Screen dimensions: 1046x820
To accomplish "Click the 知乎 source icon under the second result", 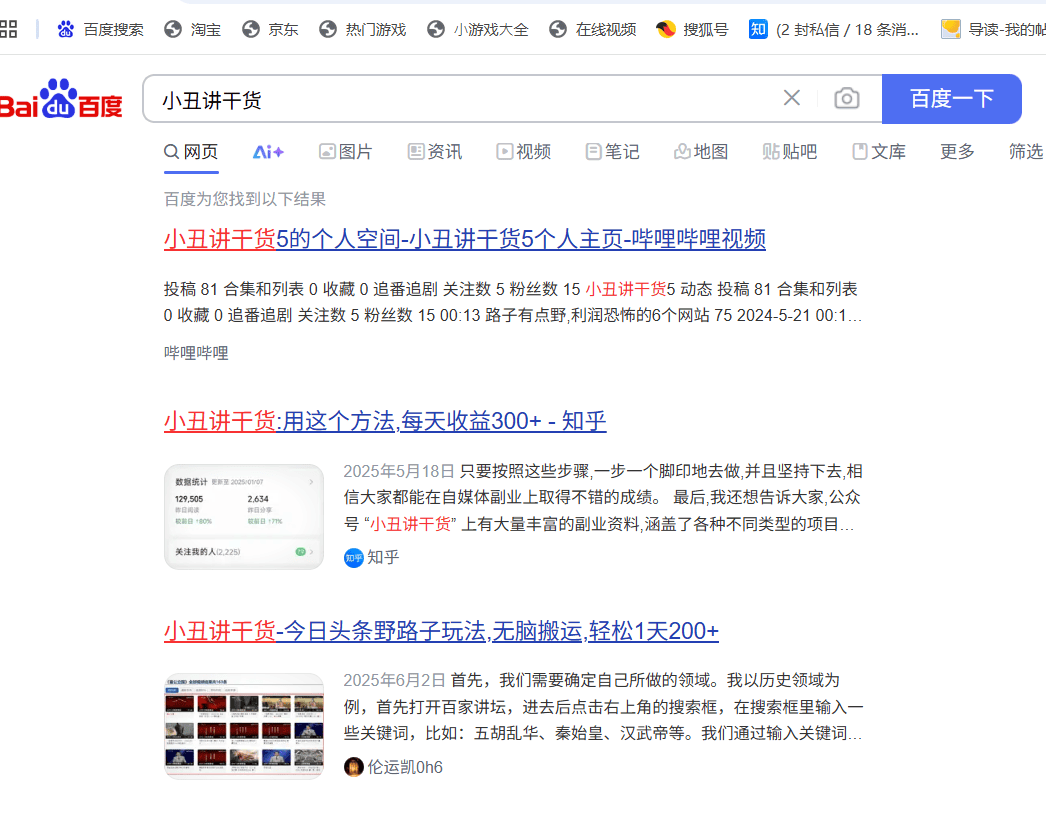I will [x=353, y=557].
